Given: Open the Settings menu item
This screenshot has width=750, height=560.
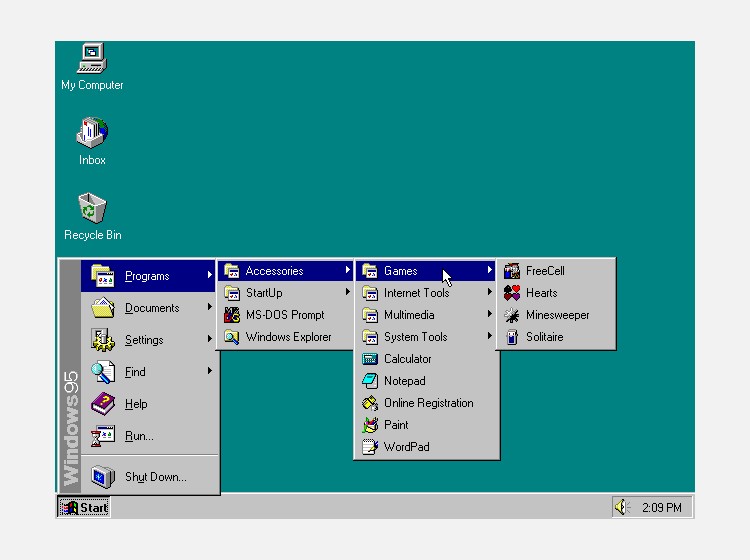Looking at the screenshot, I should tap(149, 340).
